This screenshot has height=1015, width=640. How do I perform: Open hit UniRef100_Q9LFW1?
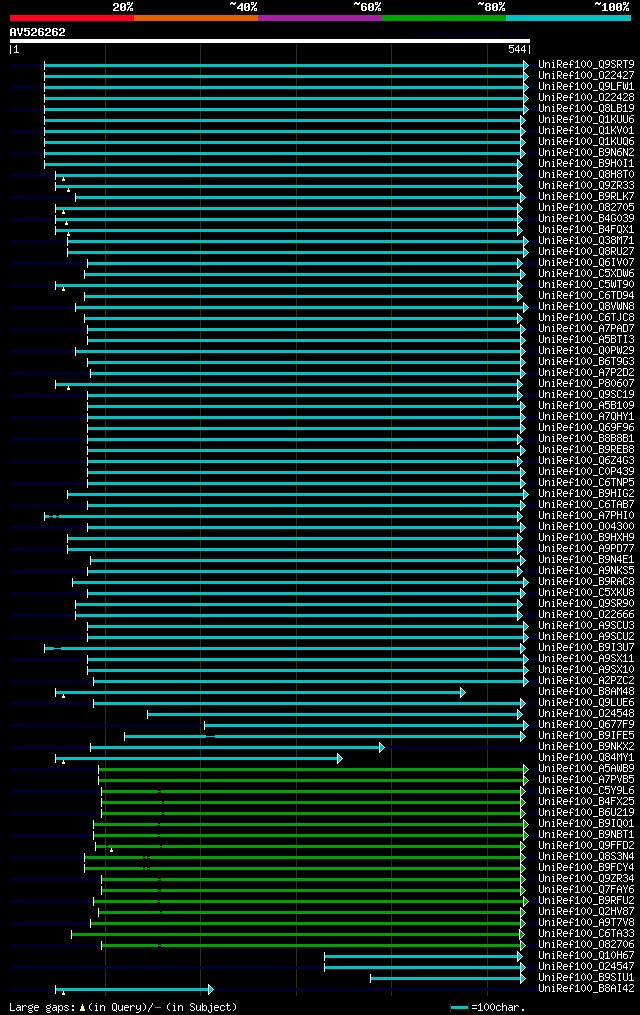(x=586, y=87)
